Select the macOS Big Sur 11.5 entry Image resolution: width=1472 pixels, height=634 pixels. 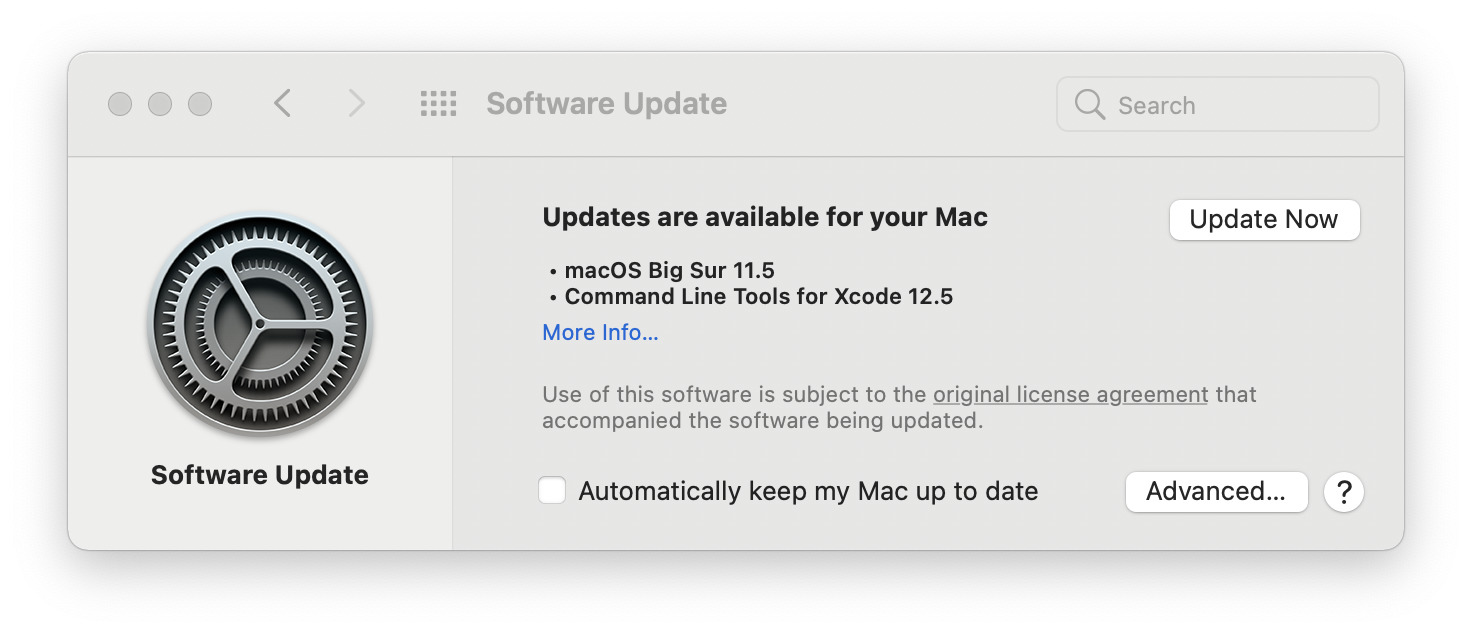pyautogui.click(x=669, y=270)
